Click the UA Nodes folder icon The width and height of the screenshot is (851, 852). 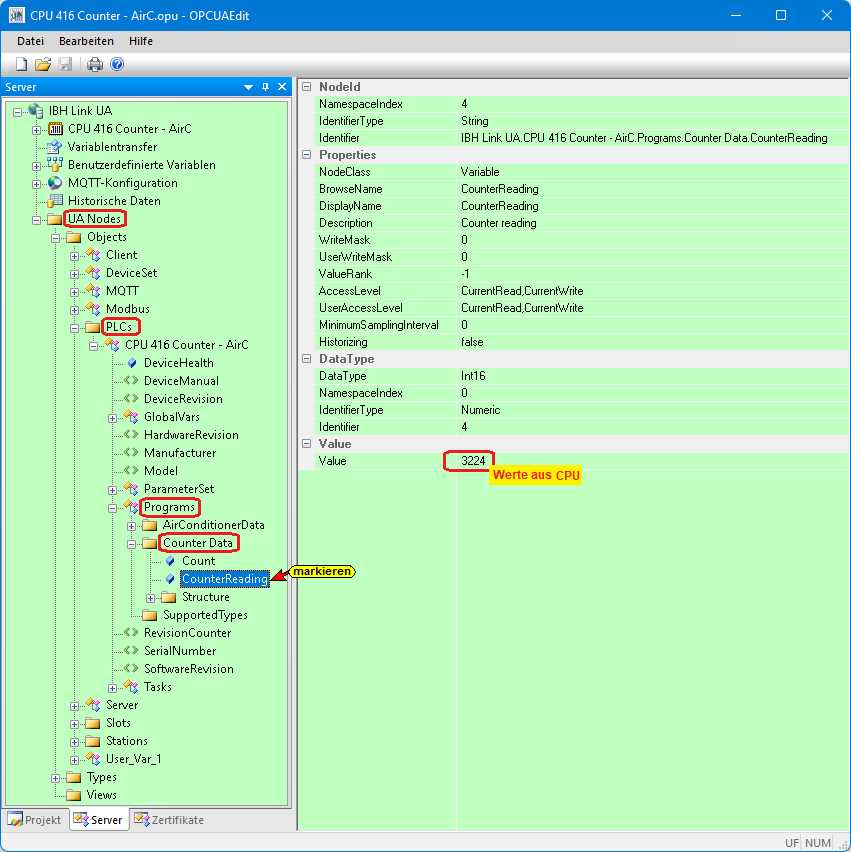click(x=54, y=219)
